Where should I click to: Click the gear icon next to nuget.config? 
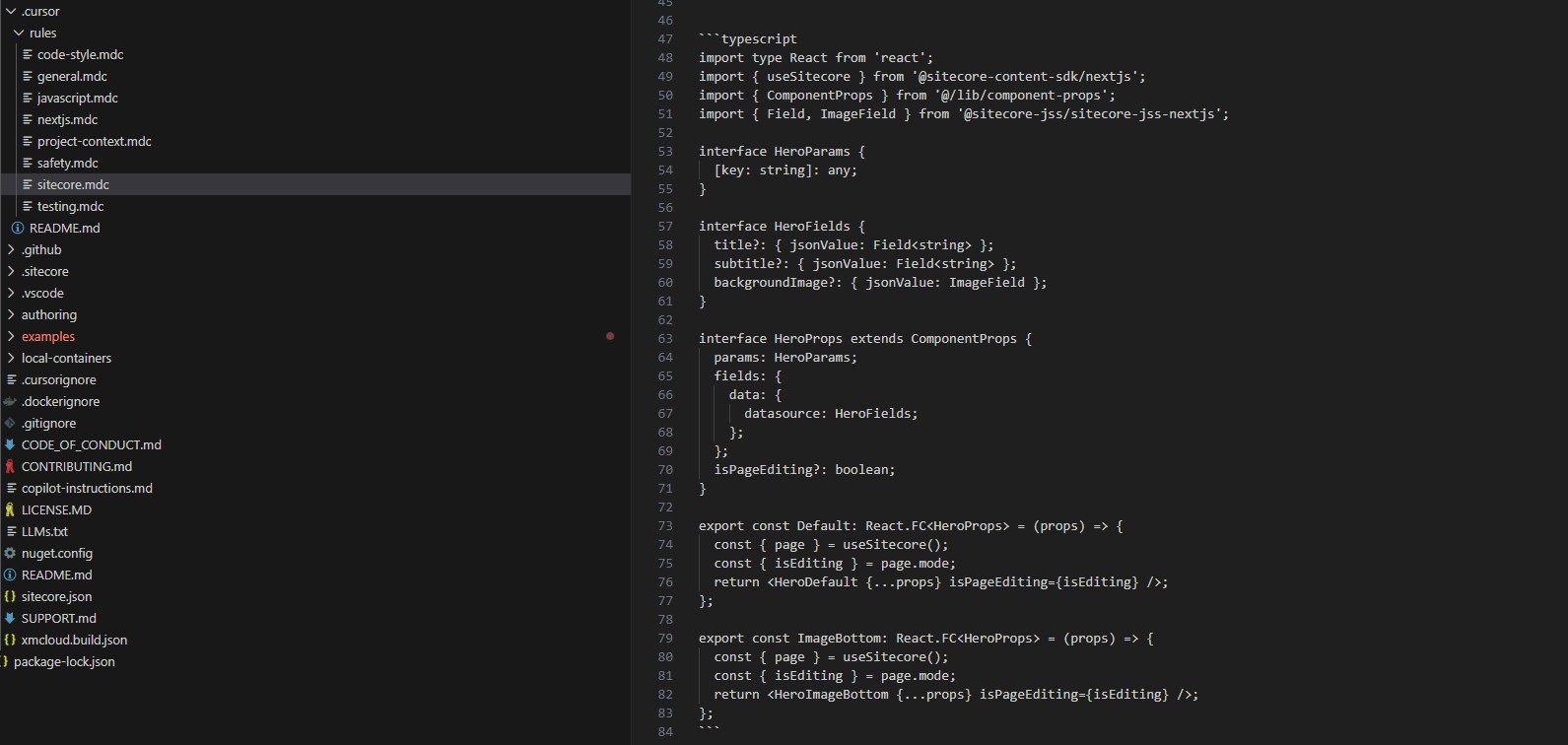click(x=10, y=553)
